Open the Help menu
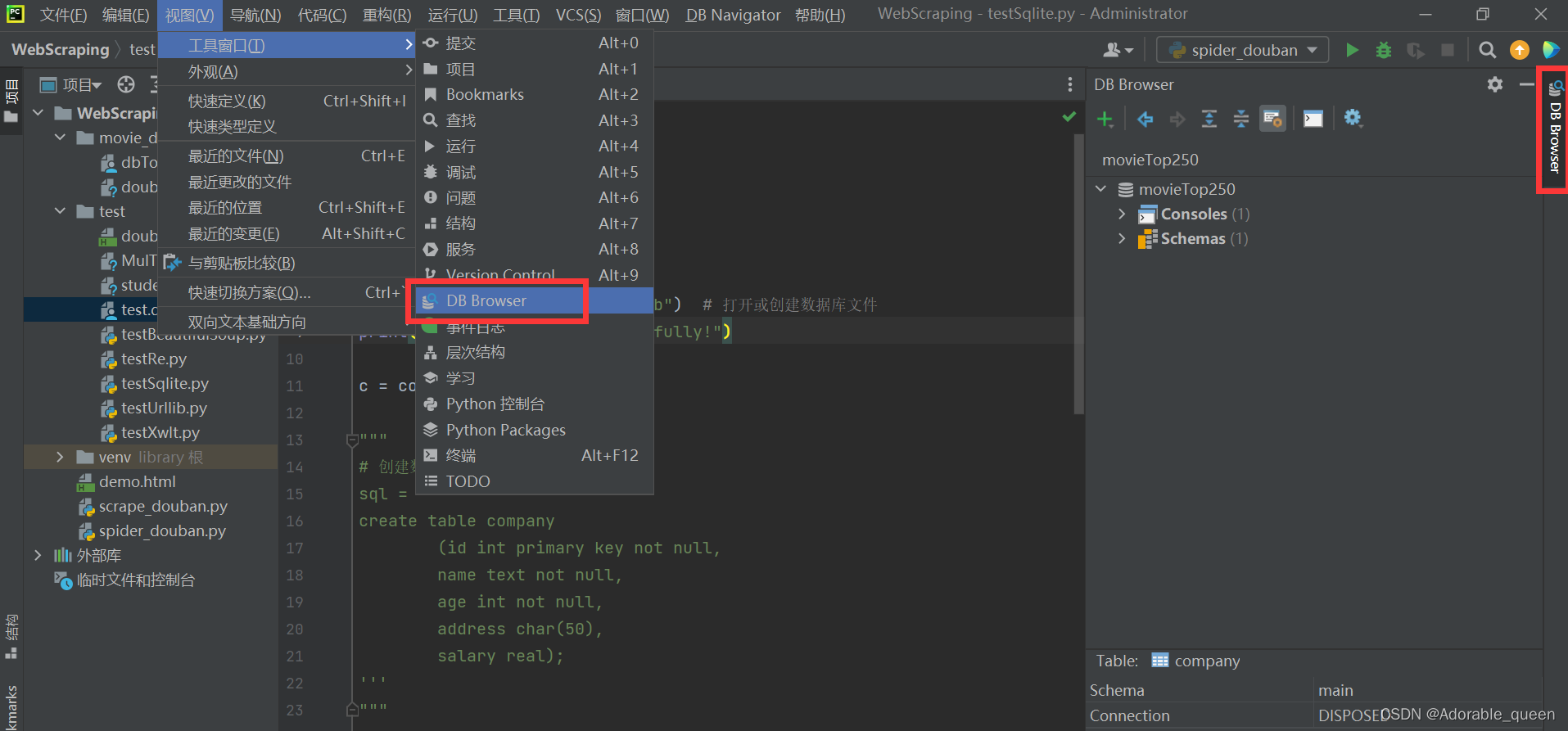 tap(820, 15)
